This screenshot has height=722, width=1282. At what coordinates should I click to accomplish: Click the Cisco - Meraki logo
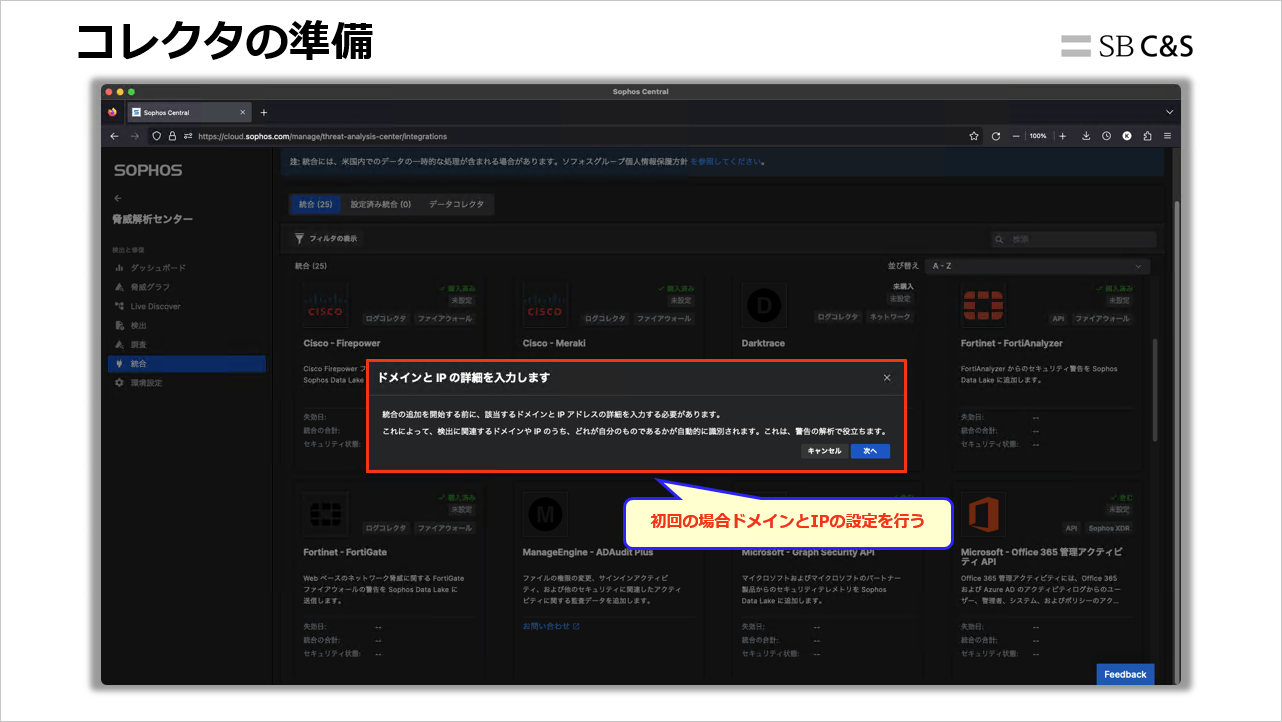pos(545,304)
